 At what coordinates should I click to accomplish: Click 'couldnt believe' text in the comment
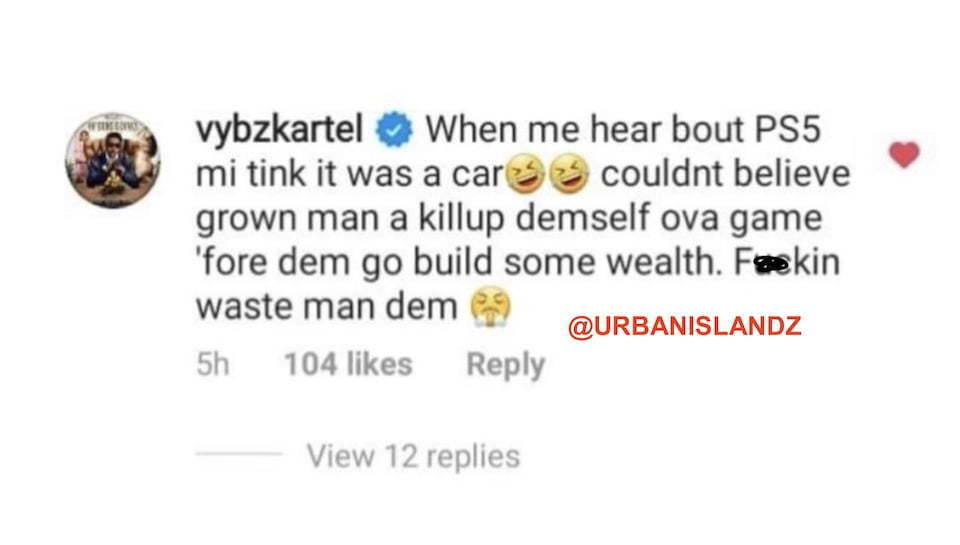tap(726, 174)
